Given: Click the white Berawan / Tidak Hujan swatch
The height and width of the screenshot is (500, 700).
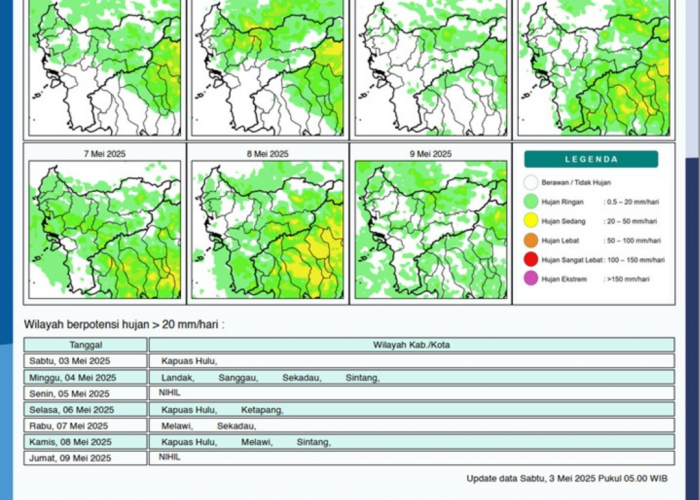Looking at the screenshot, I should [531, 183].
